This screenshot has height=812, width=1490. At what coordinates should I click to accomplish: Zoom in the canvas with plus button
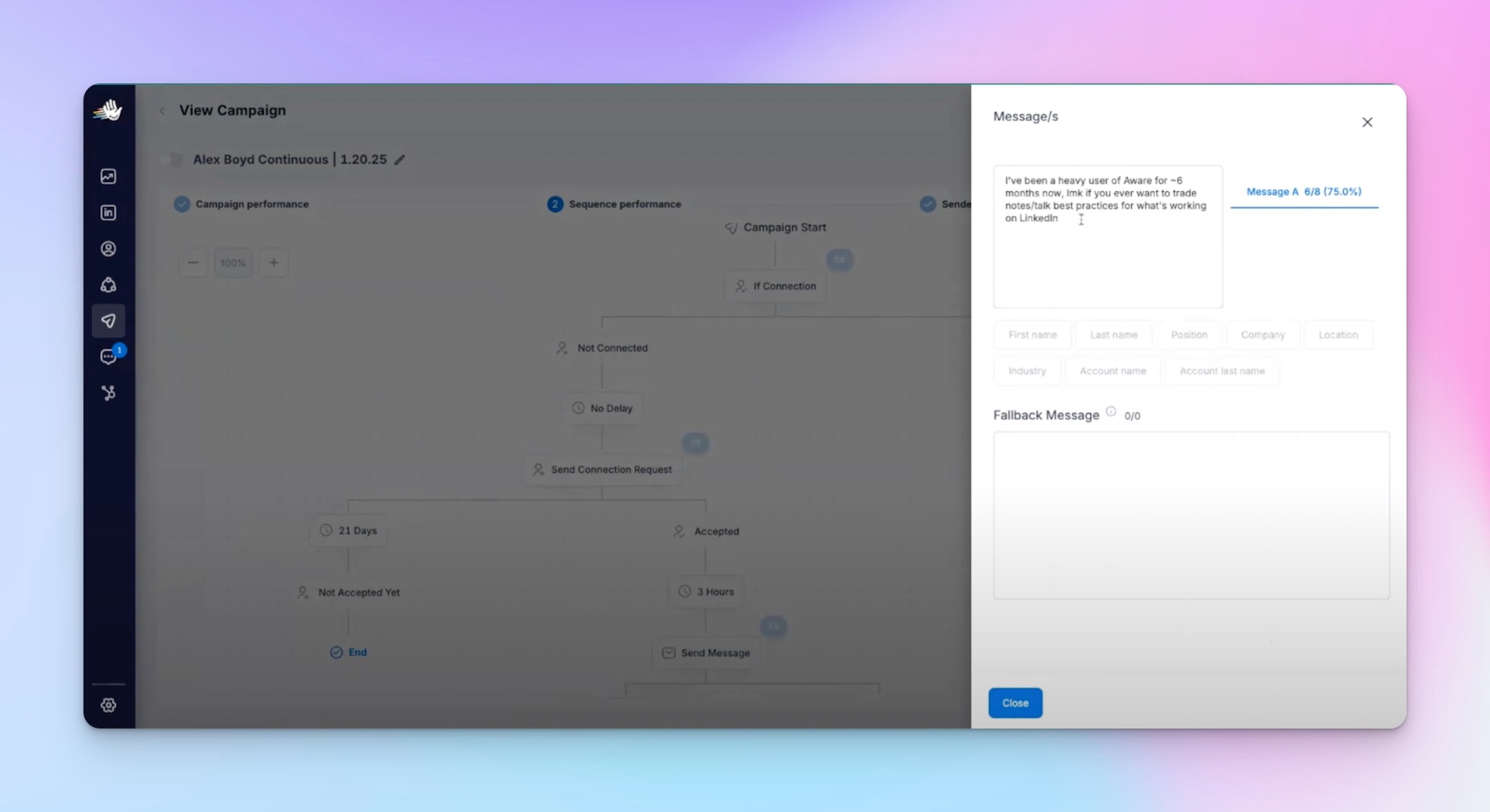point(274,263)
